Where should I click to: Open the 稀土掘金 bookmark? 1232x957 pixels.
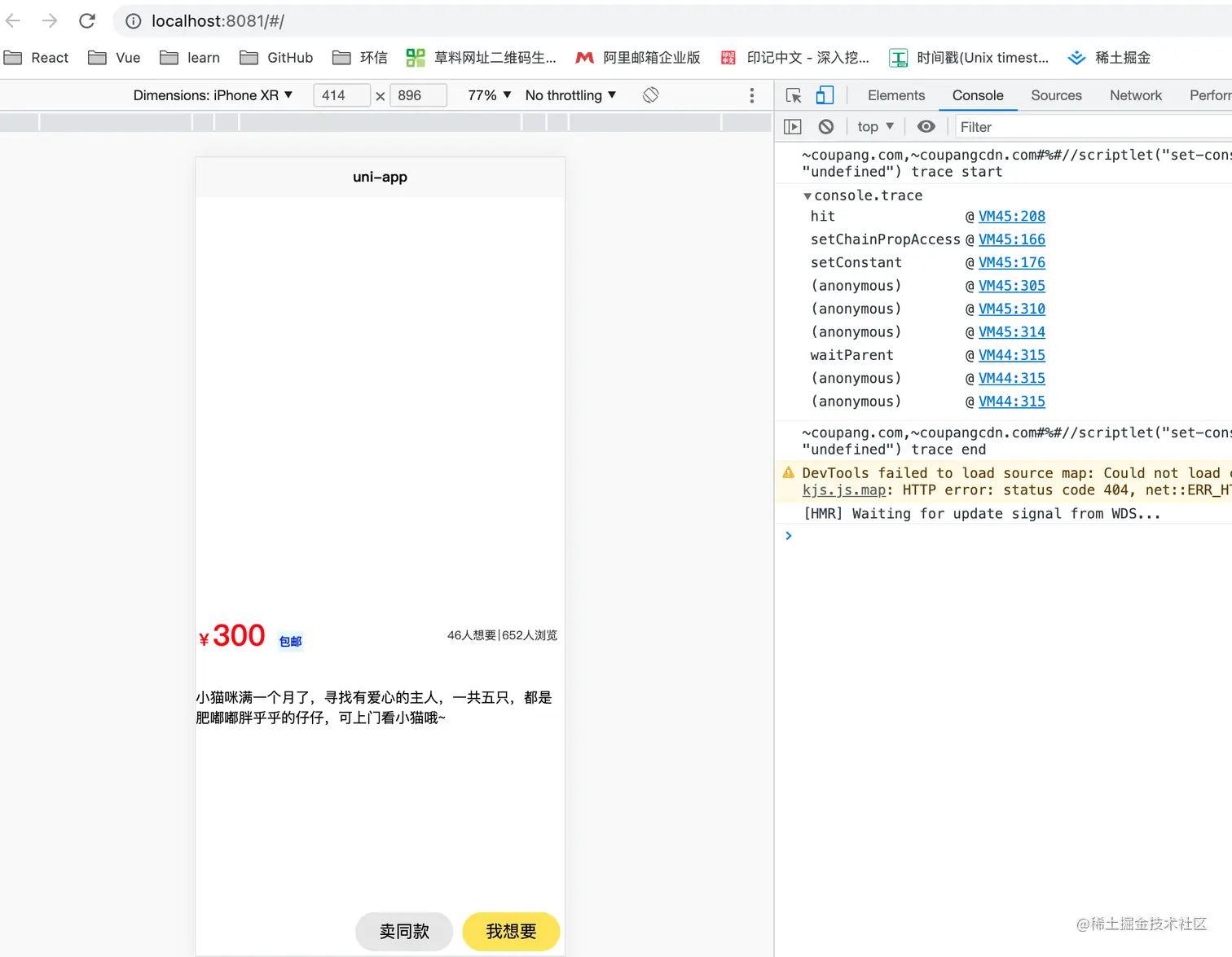click(x=1109, y=58)
